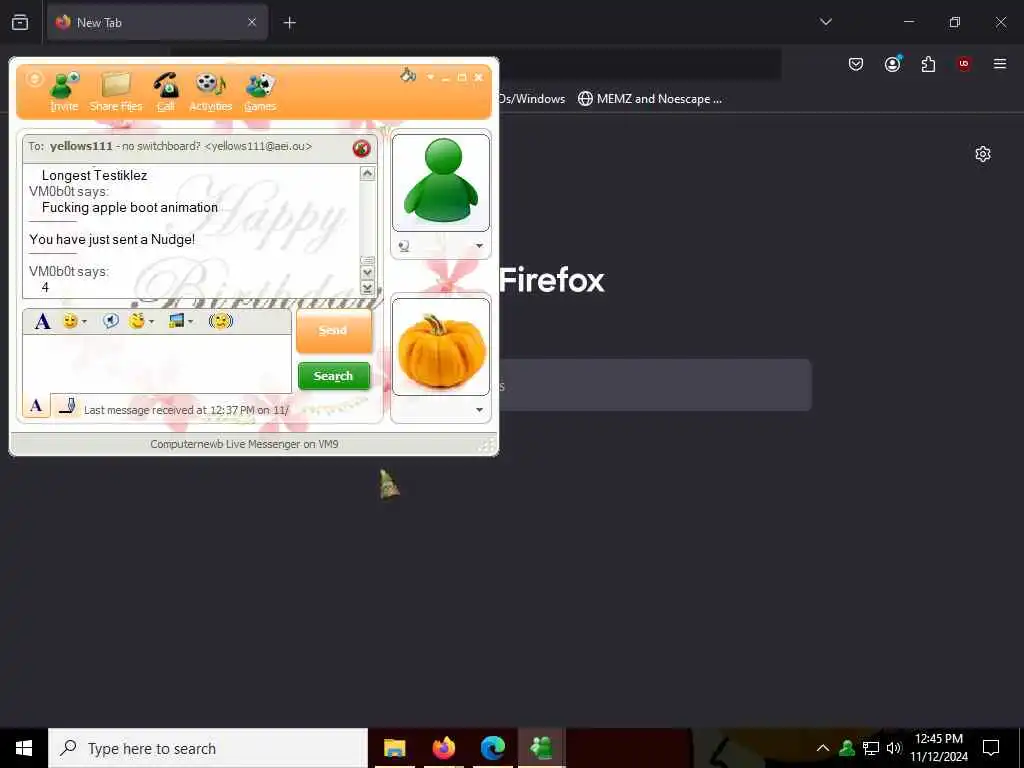Click 'You have just sent a Nudge!' text
Viewport: 1024px width, 768px height.
tap(112, 239)
